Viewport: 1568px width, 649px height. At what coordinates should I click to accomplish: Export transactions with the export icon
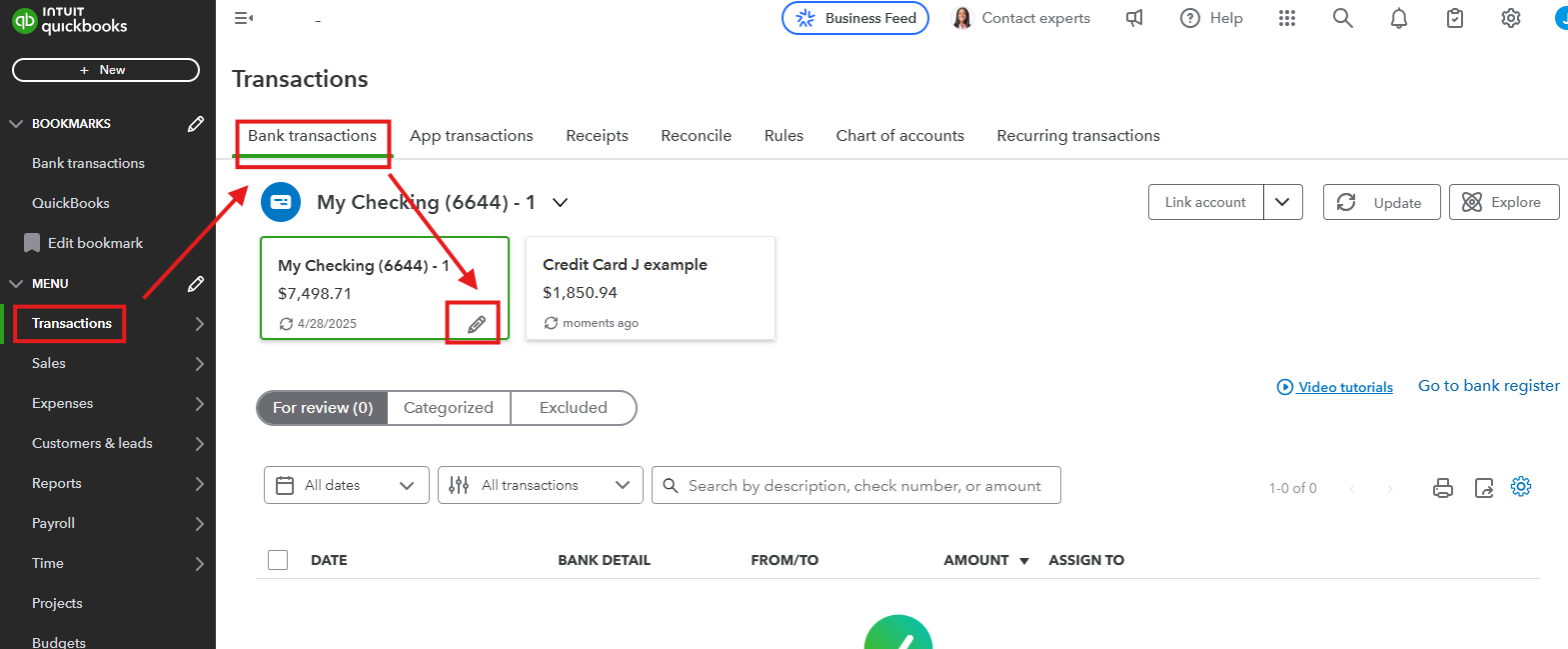pos(1484,488)
